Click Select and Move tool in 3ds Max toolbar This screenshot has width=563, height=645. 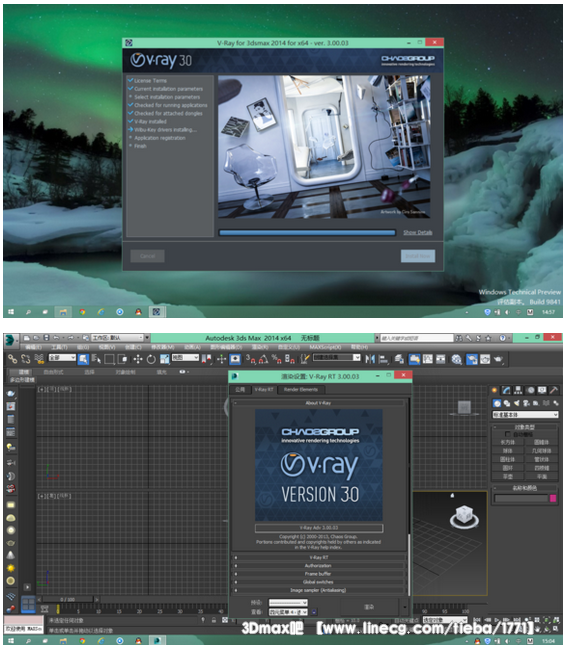[137, 359]
